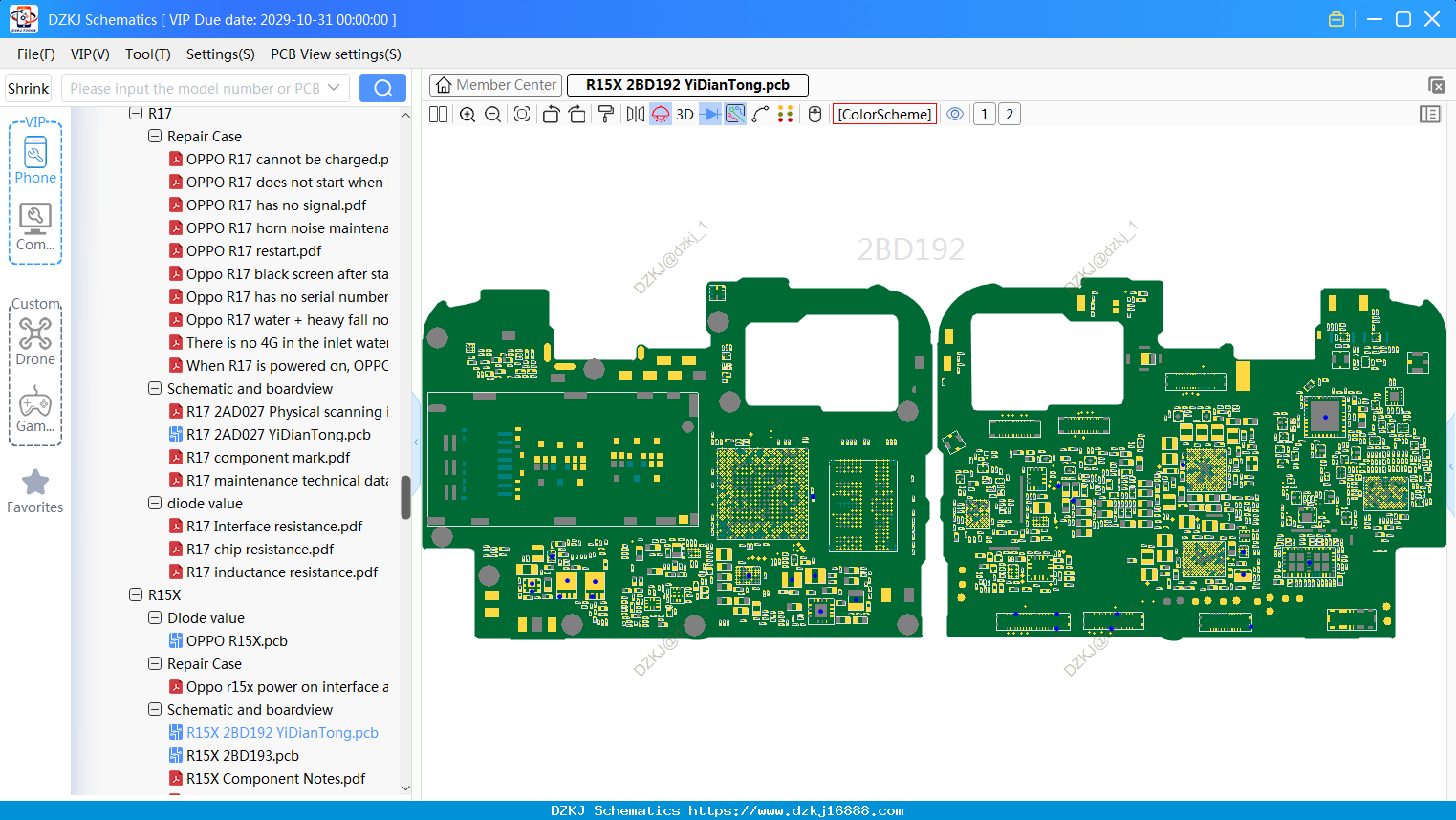Select the R15X 2BD192 YiDianTong.pcb tab

point(687,85)
